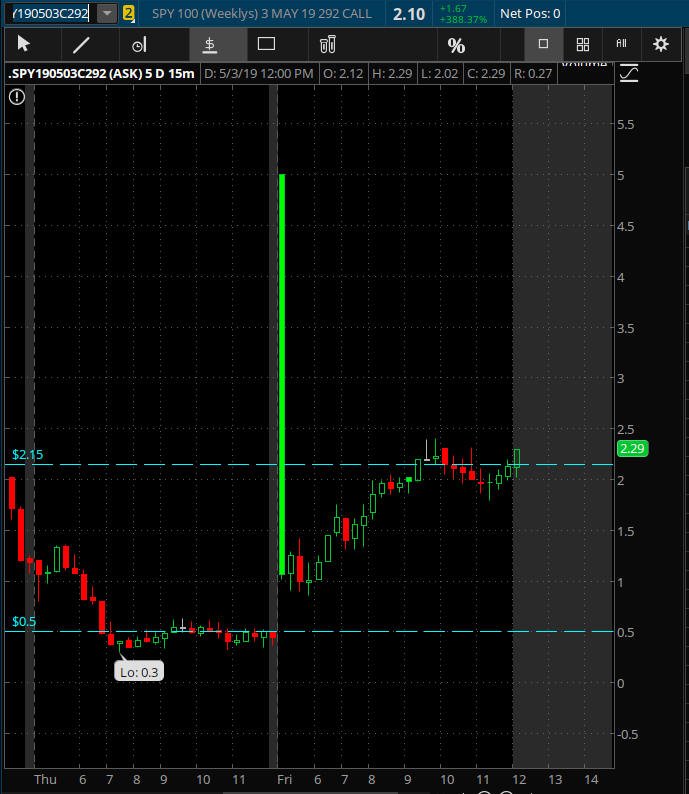Click the H: 2.29 high value

[392, 74]
